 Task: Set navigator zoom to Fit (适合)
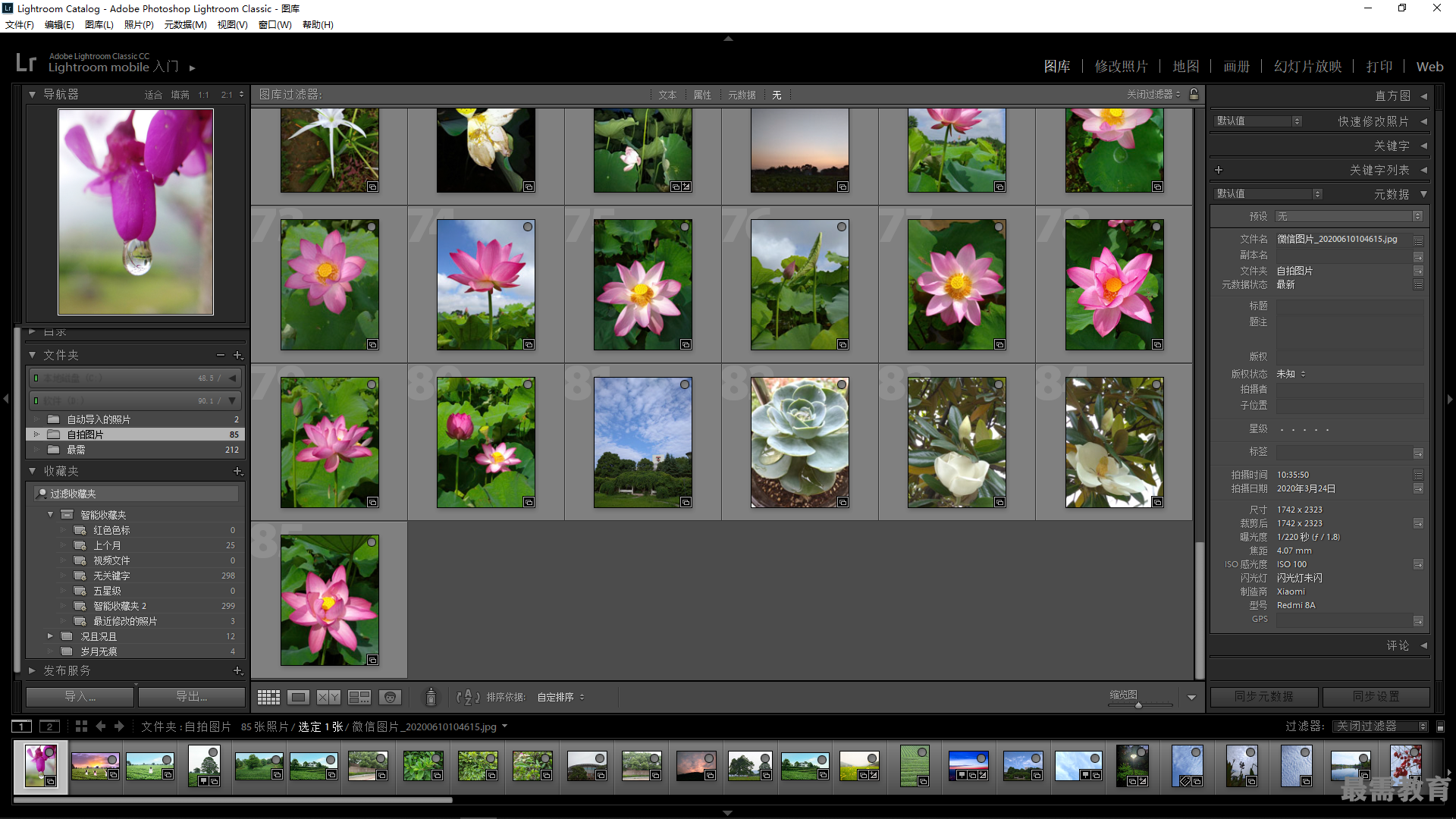pos(153,95)
